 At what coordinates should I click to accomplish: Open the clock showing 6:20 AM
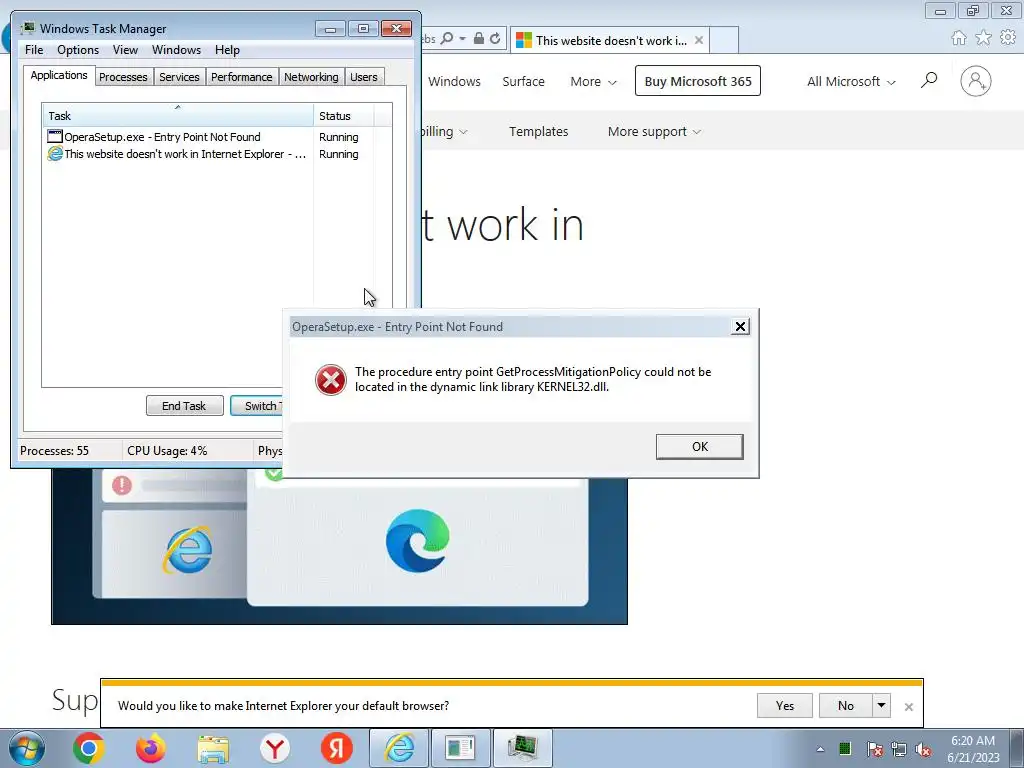973,749
